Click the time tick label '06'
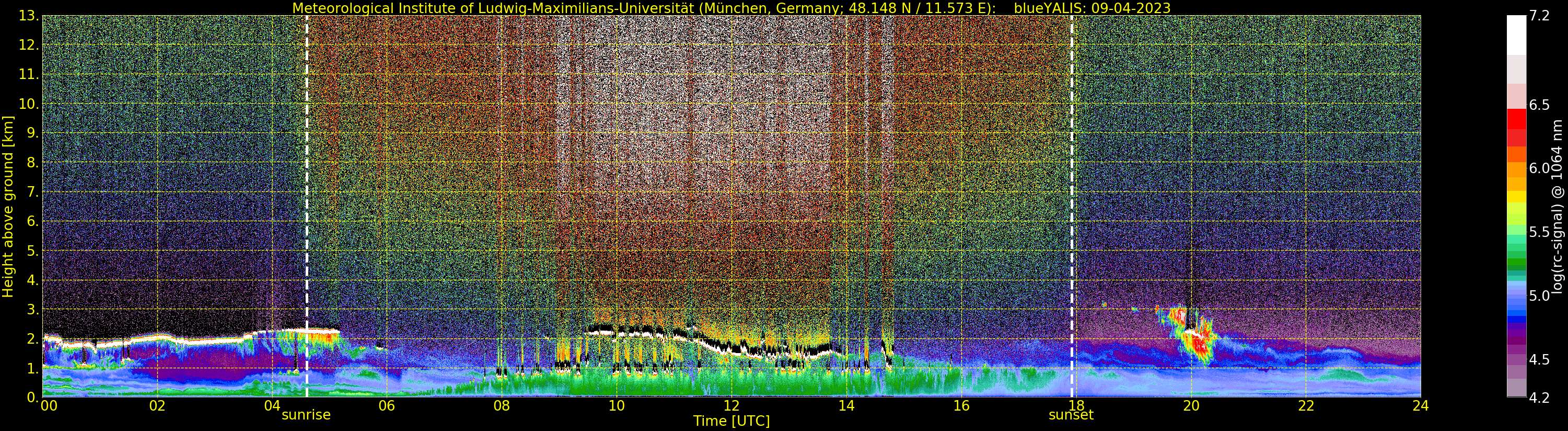The height and width of the screenshot is (431, 1568). point(387,406)
